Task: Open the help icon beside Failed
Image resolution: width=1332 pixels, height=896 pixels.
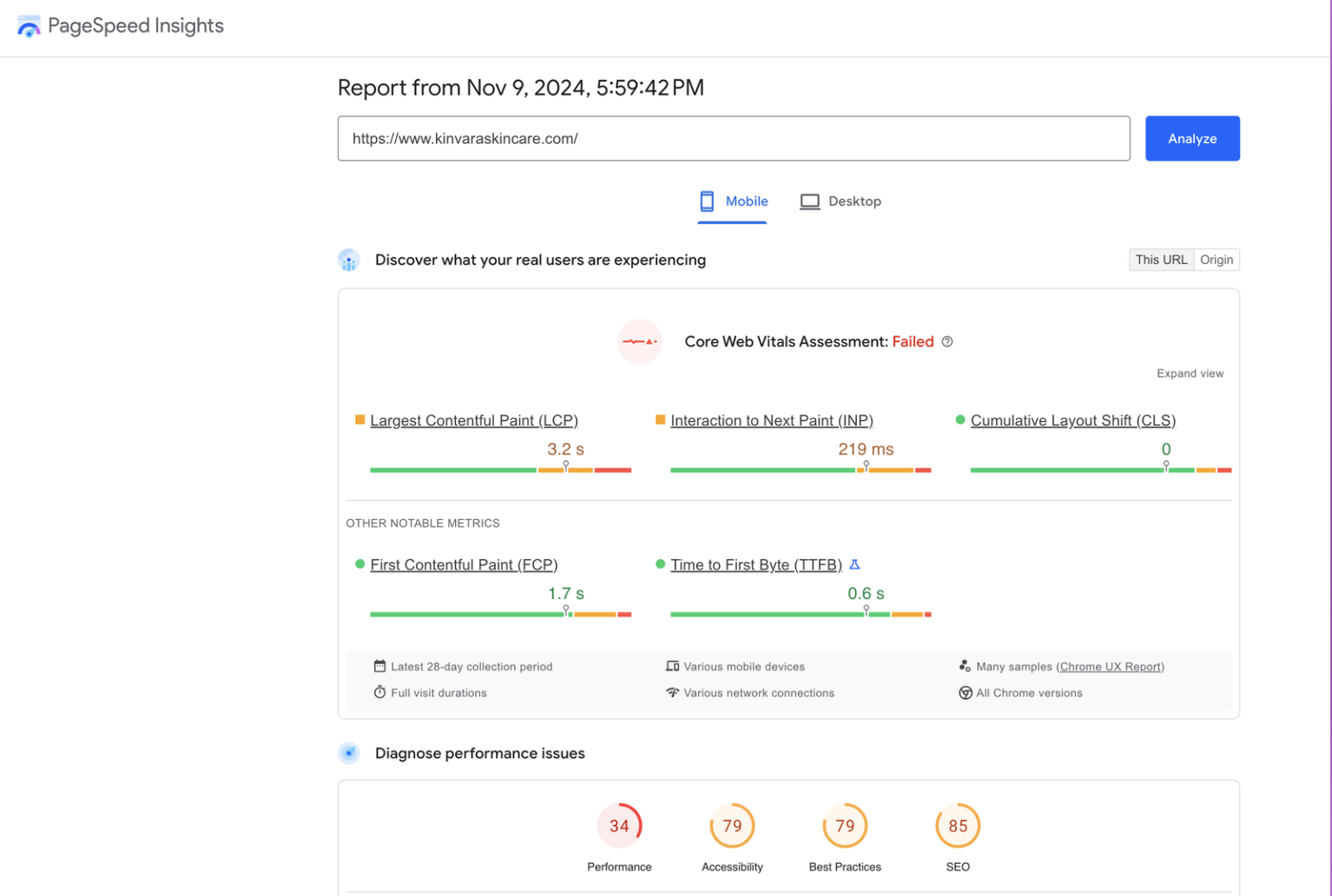Action: point(947,341)
